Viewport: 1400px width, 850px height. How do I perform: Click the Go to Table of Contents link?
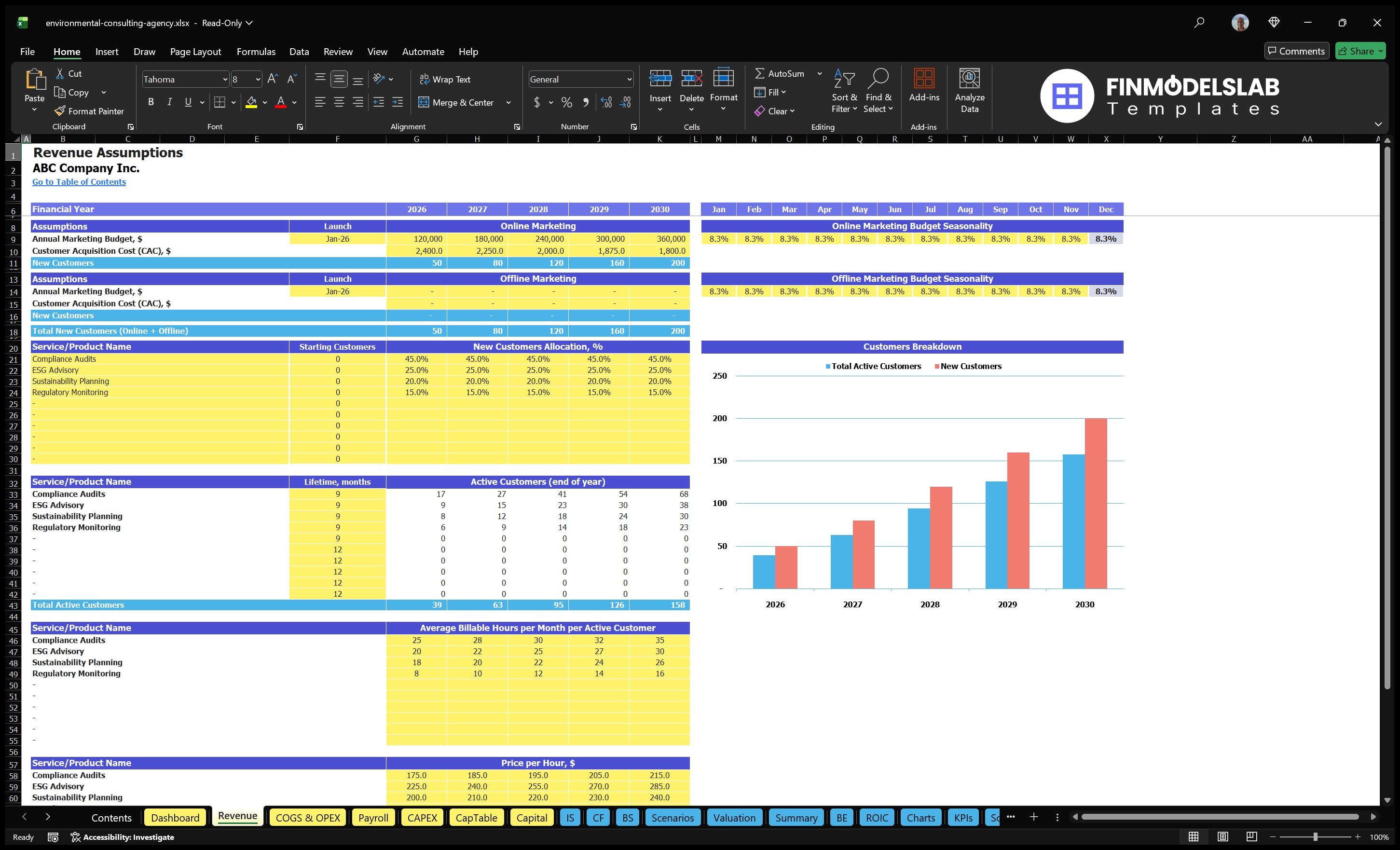pos(79,182)
